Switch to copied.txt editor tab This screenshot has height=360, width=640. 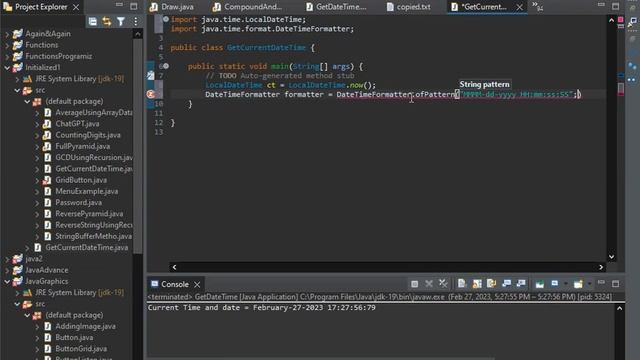point(409,7)
